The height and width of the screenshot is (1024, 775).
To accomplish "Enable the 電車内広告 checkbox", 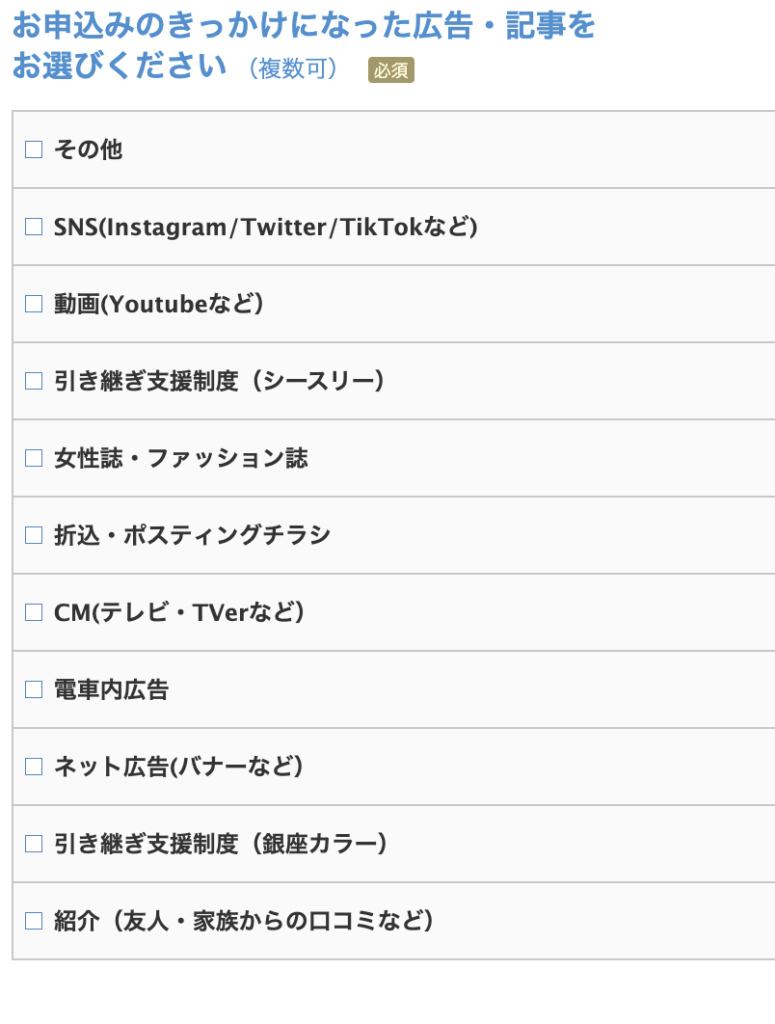I will pyautogui.click(x=34, y=689).
